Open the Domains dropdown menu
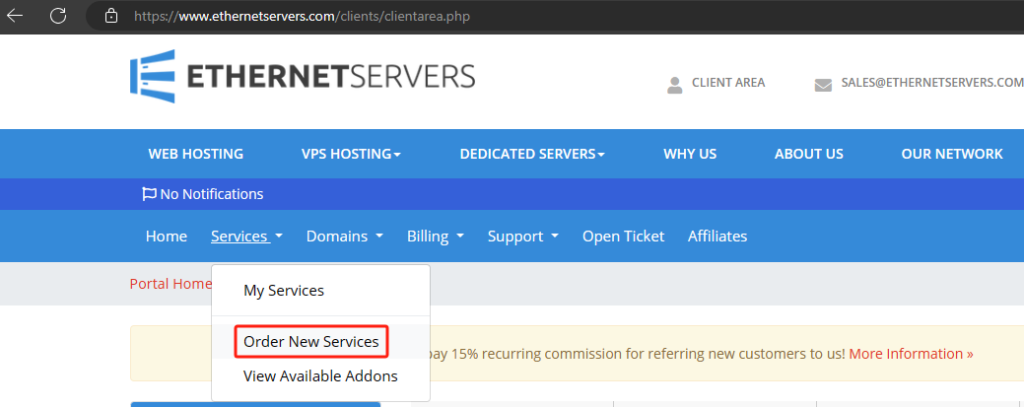 [345, 236]
